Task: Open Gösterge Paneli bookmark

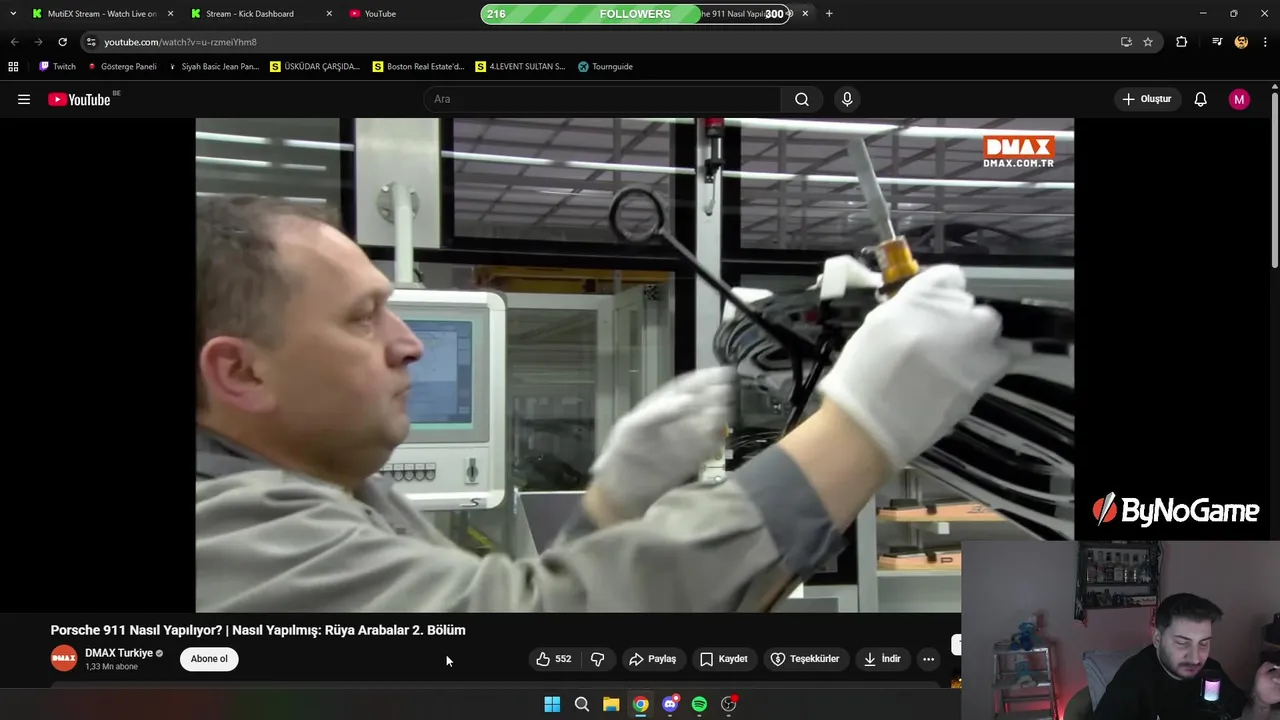Action: pyautogui.click(x=122, y=66)
